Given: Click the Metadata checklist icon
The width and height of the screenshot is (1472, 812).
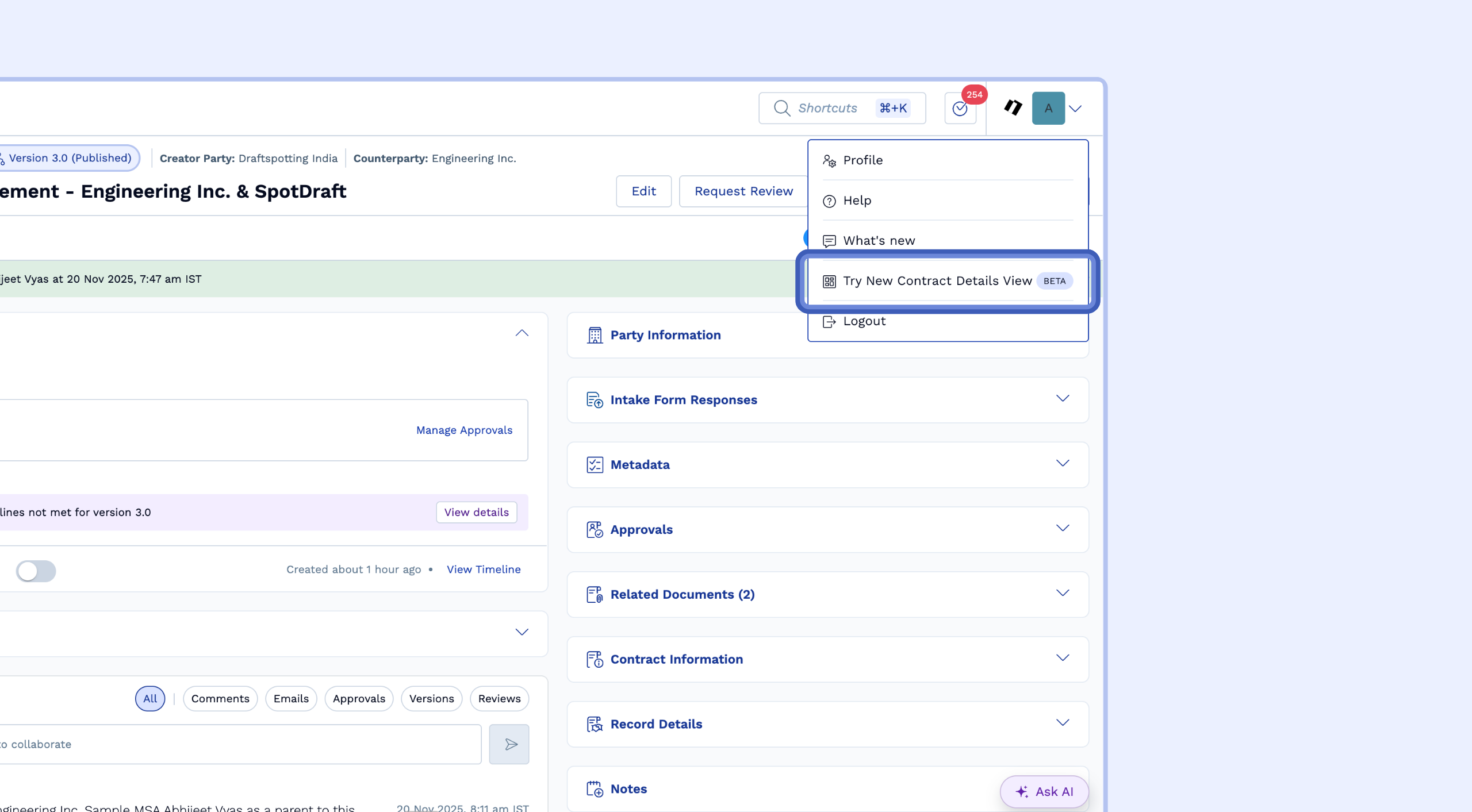Looking at the screenshot, I should point(595,464).
